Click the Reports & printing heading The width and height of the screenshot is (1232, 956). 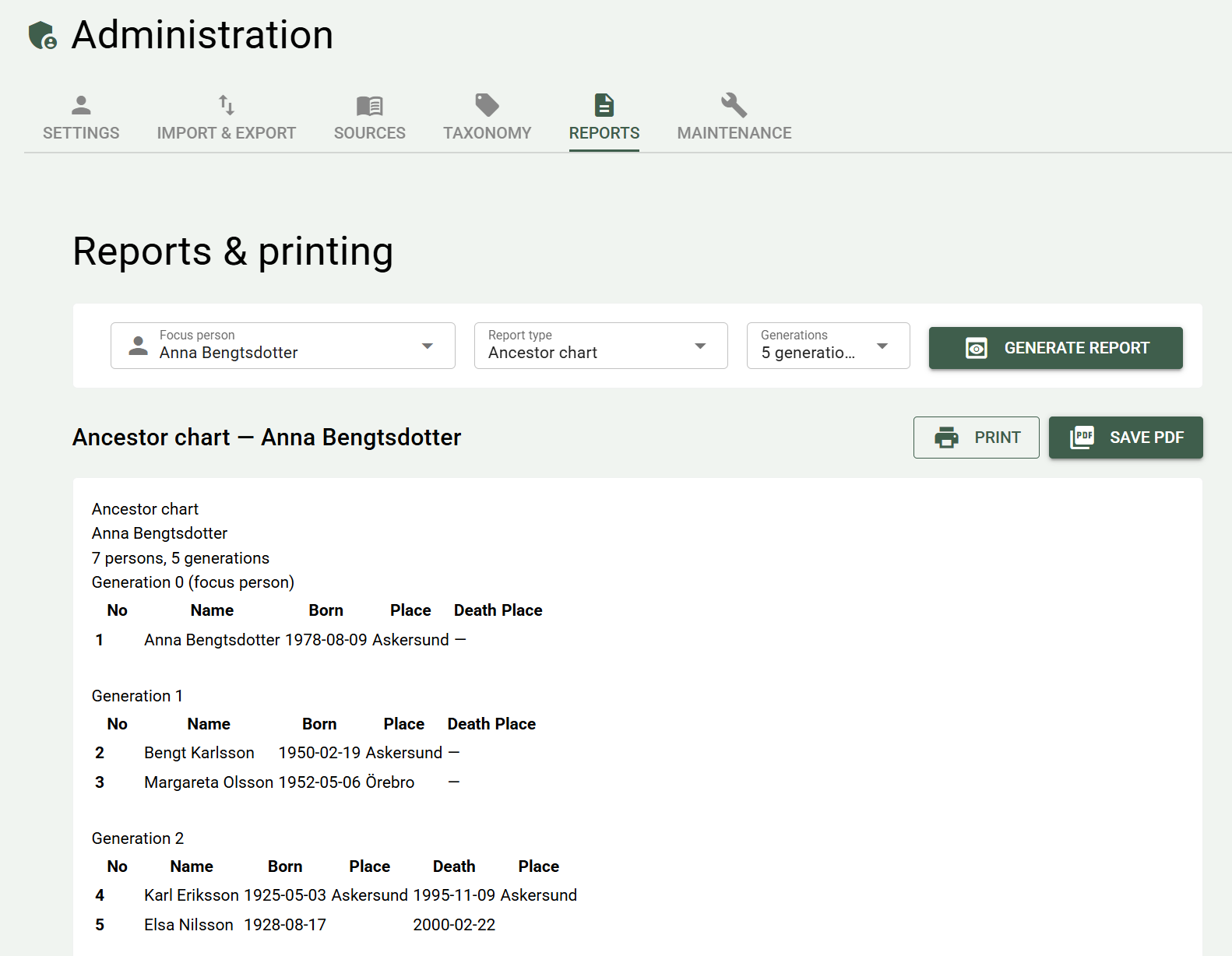233,251
